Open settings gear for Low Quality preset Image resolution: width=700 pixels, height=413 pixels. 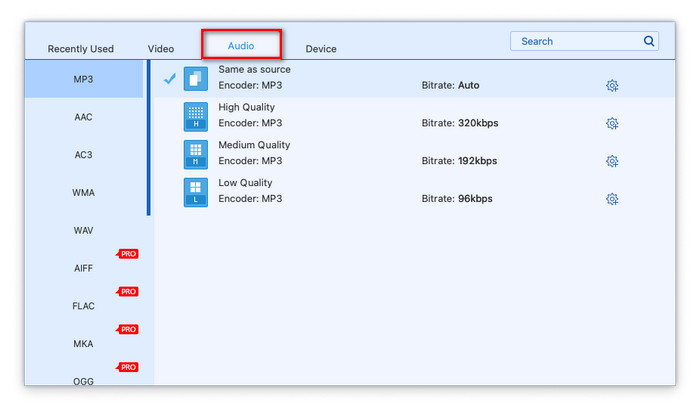612,199
